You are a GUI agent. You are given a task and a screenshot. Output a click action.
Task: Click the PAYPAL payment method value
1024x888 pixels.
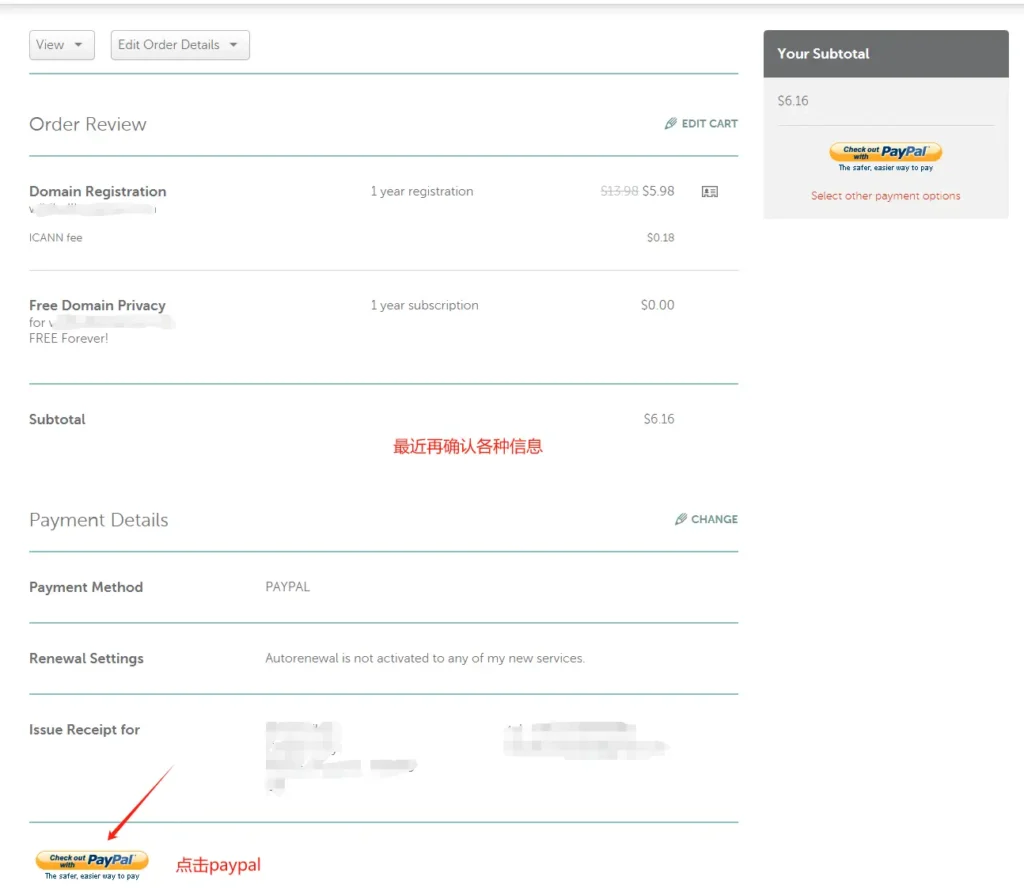point(287,586)
